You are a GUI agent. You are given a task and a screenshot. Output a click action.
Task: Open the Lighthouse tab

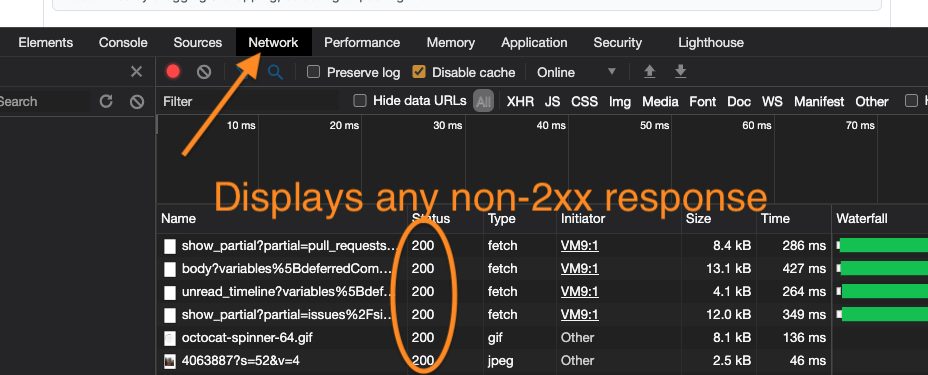pos(711,43)
